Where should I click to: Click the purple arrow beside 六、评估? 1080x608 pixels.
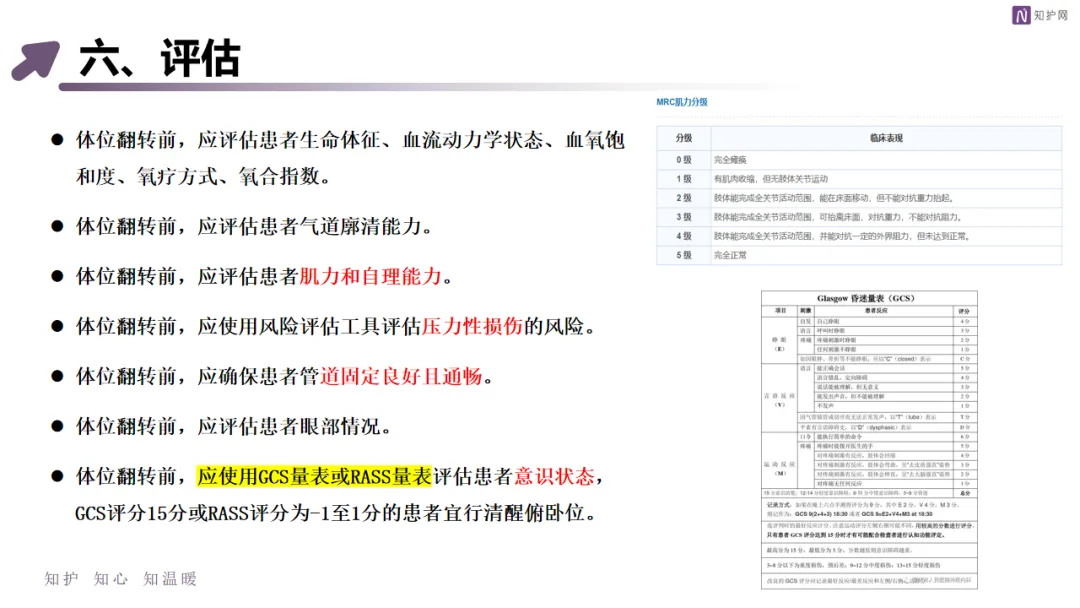pos(36,61)
